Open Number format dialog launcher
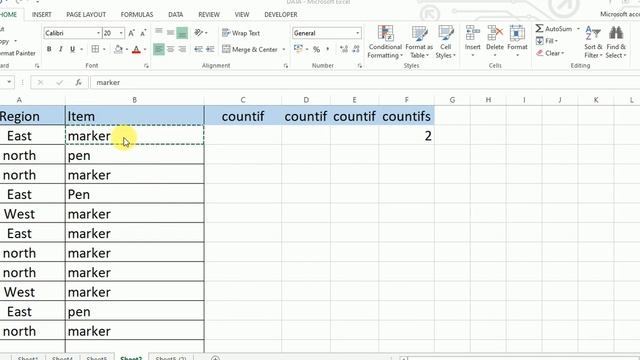This screenshot has height=360, width=640. 360,66
